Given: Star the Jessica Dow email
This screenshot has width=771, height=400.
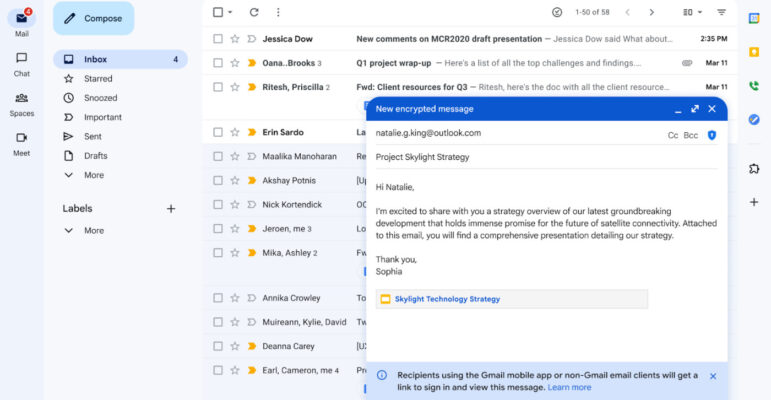Looking at the screenshot, I should [x=235, y=39].
